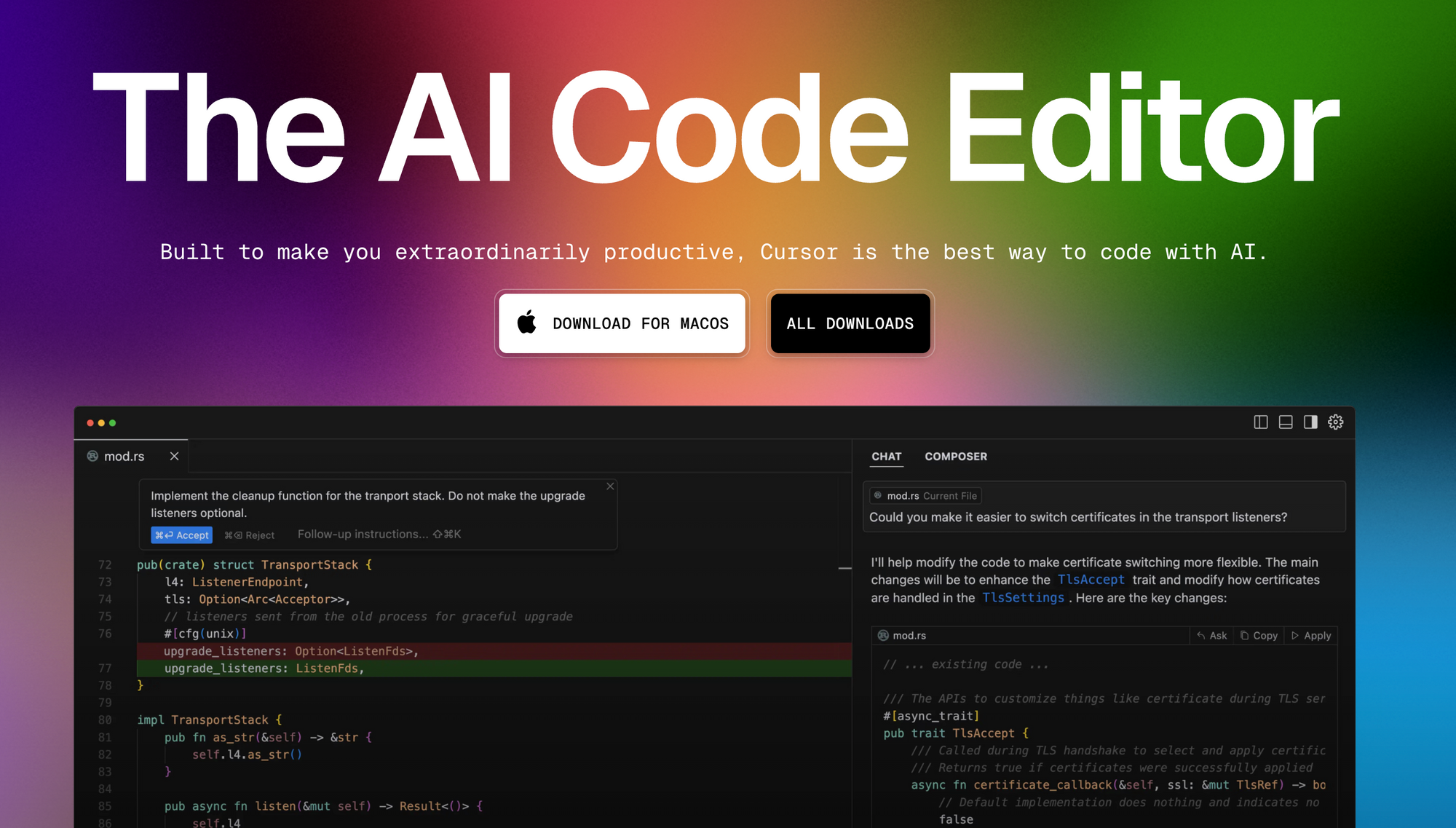Click the l4: ListenerEndpoint line
This screenshot has width=1456, height=828.
pos(237,582)
